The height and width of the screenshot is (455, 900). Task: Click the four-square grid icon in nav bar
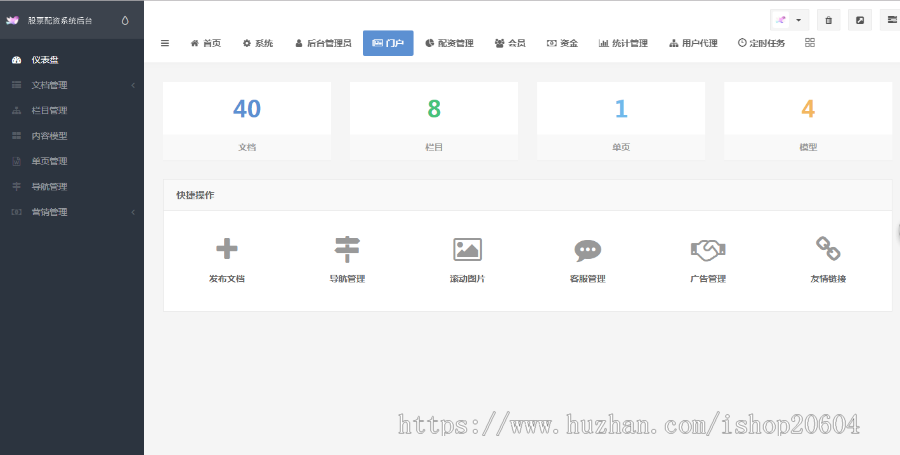(810, 43)
